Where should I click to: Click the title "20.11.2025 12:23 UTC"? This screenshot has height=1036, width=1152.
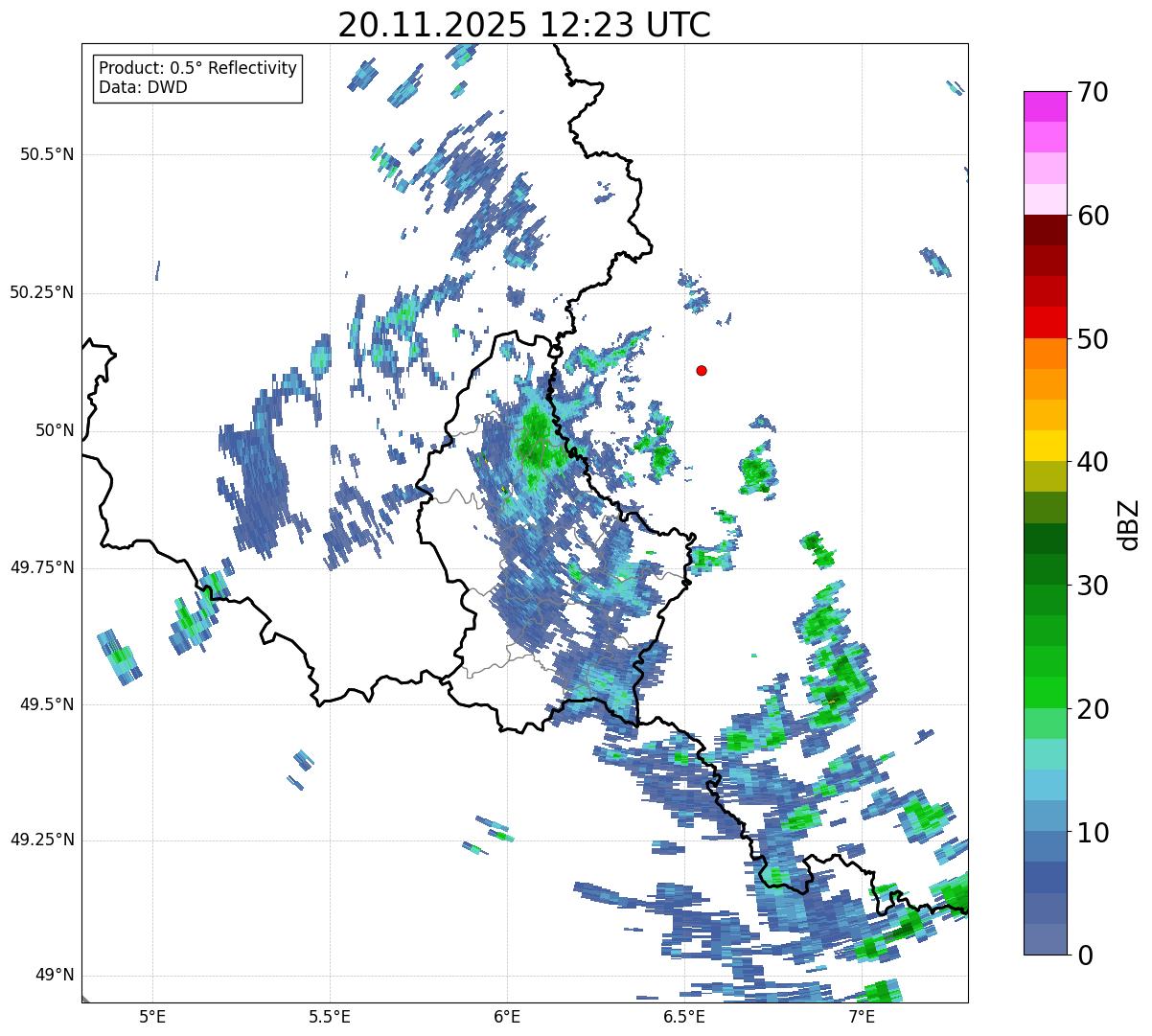pos(524,25)
